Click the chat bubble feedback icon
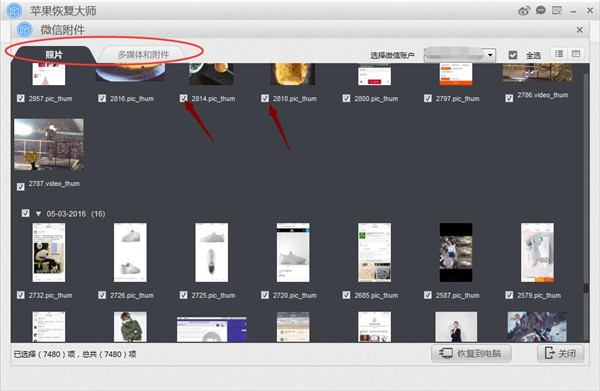The image size is (600, 391). [540, 10]
